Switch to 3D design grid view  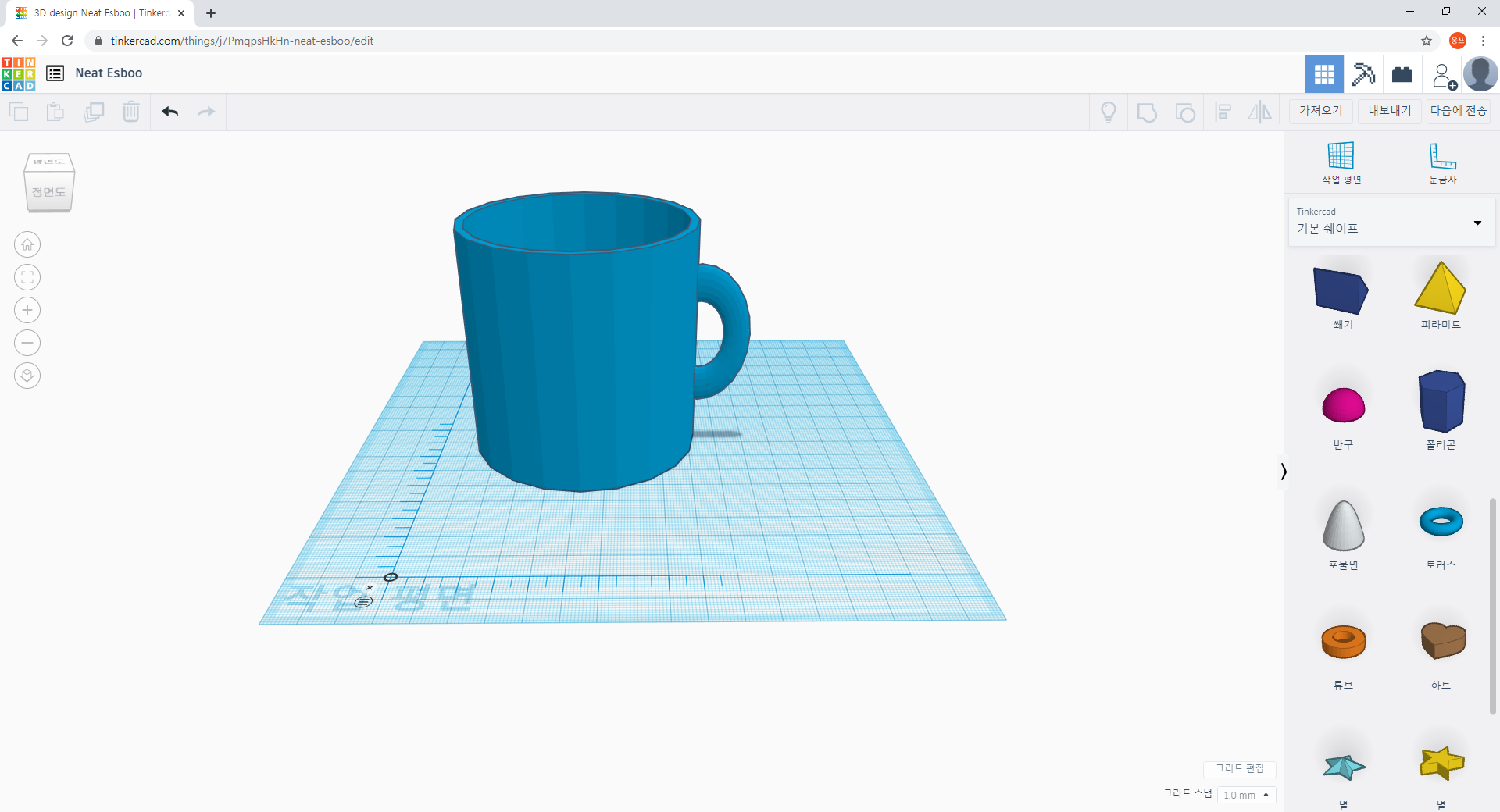pos(1324,74)
